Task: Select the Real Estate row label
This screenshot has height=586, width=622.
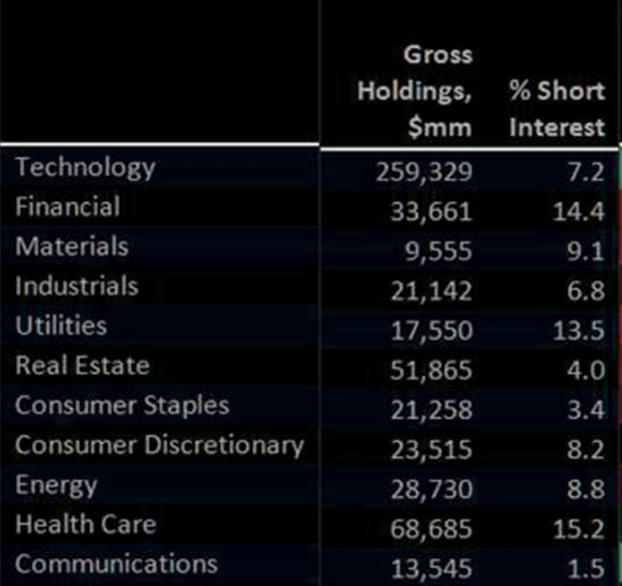Action: pos(82,365)
